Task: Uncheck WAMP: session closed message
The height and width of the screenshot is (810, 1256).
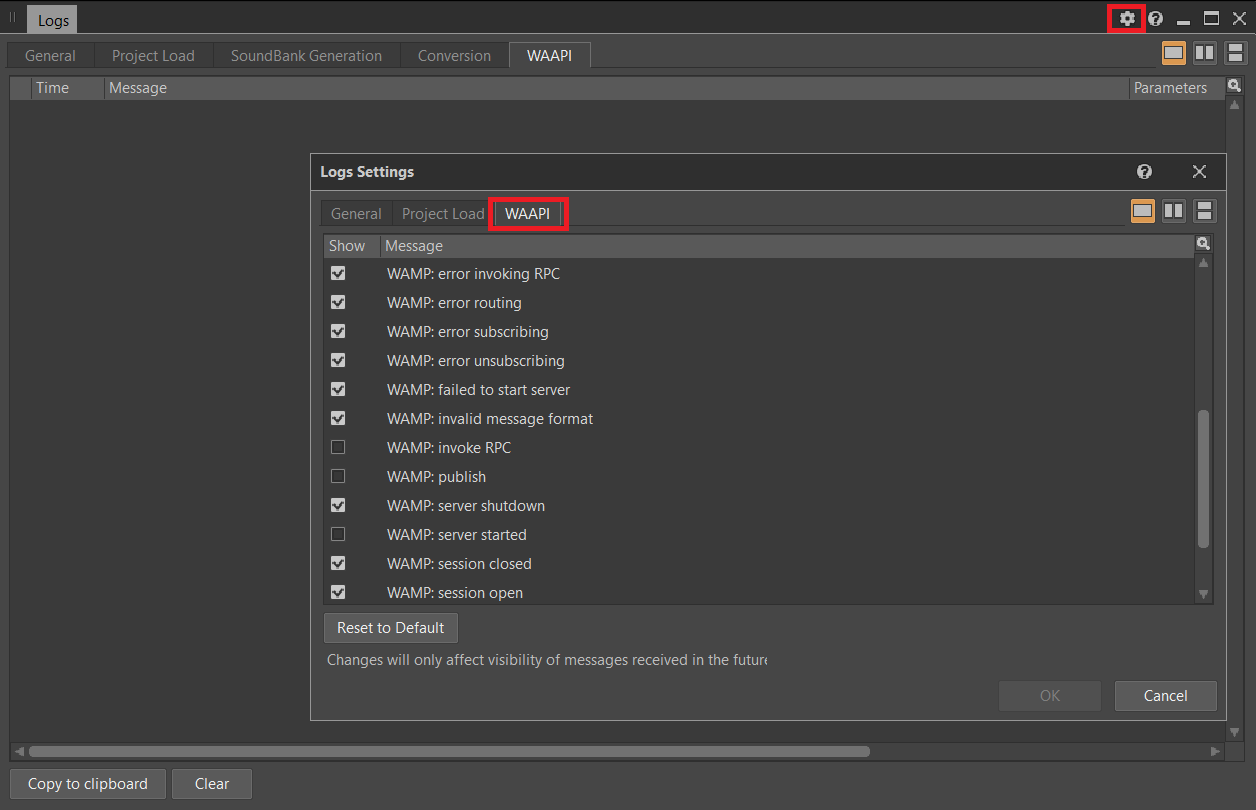Action: (x=338, y=563)
